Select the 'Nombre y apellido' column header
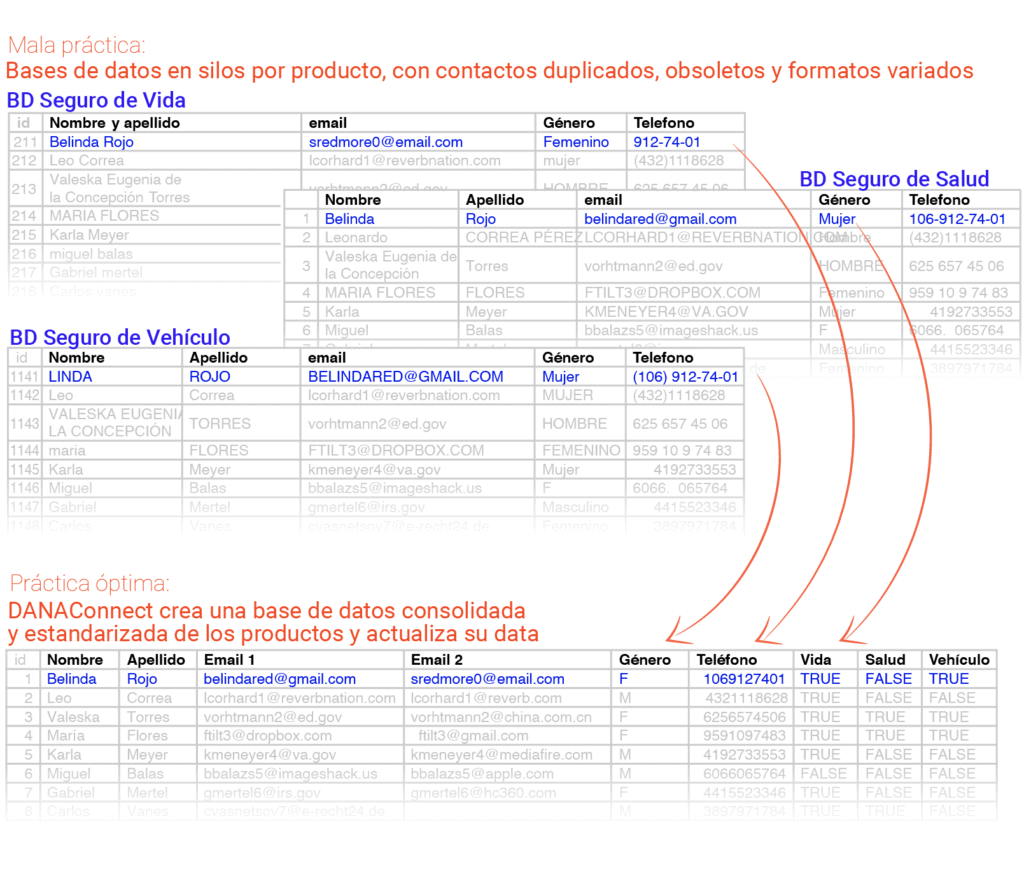Image resolution: width=1024 pixels, height=869 pixels. 114,123
